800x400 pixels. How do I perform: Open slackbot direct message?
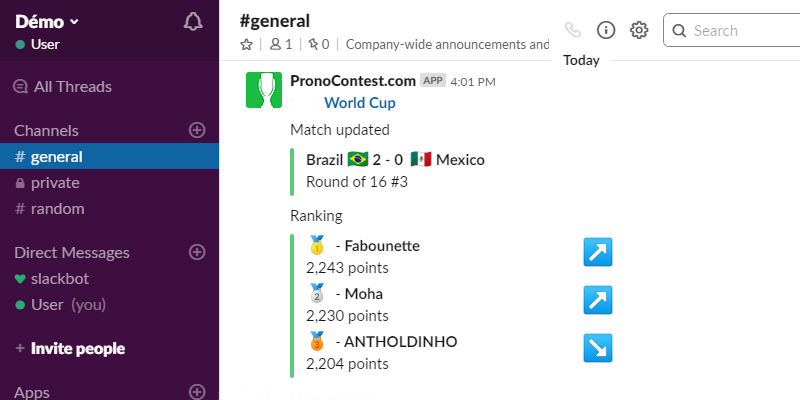point(58,279)
